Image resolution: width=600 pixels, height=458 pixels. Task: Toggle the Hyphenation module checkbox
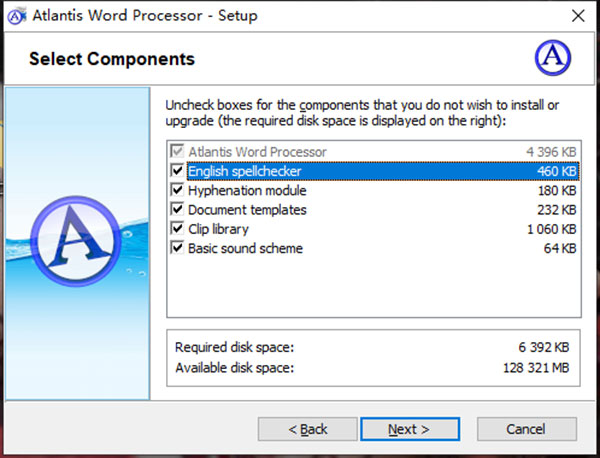pos(179,191)
